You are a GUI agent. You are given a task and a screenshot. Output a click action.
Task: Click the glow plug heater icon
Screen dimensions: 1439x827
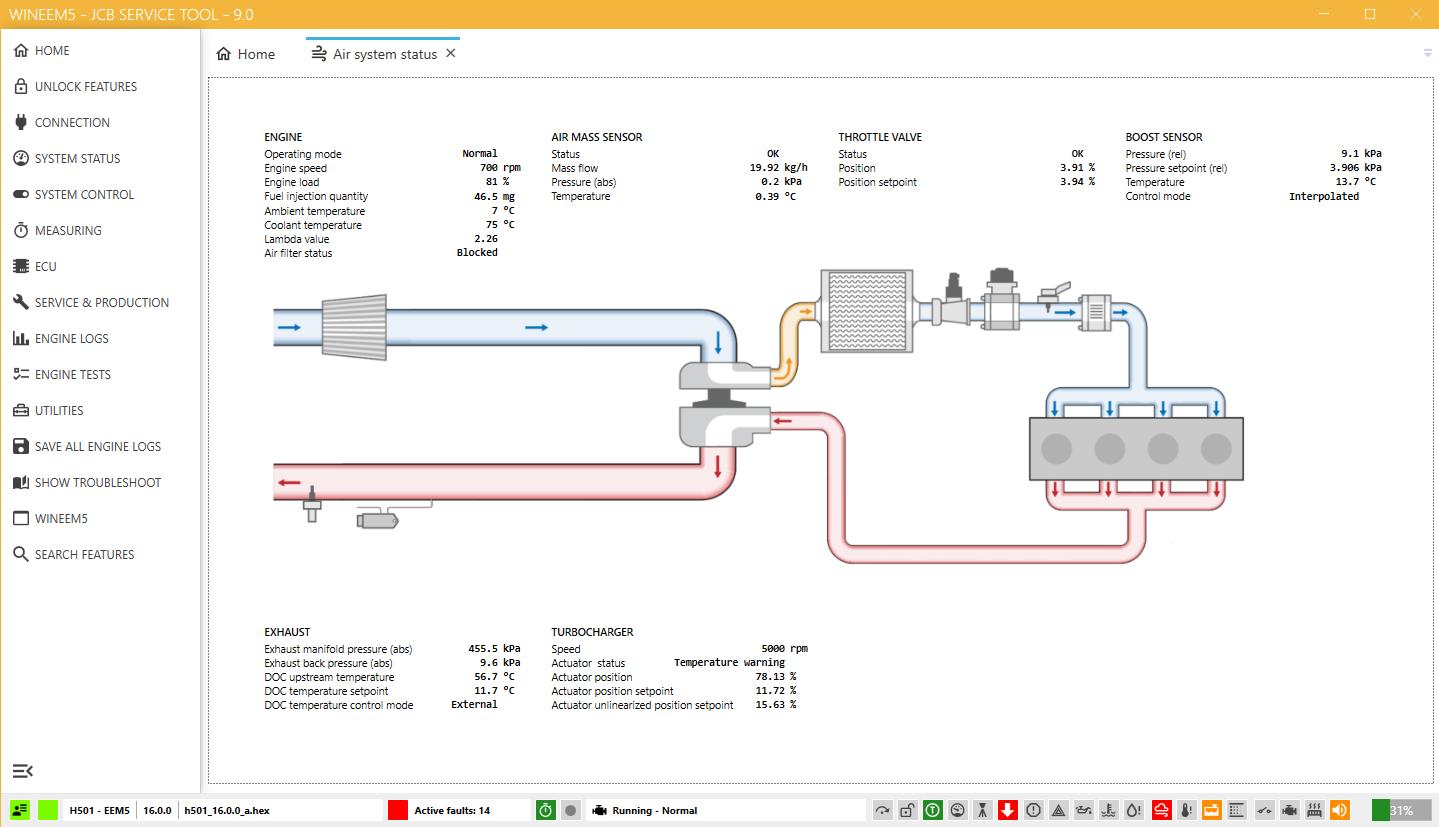click(x=1314, y=810)
